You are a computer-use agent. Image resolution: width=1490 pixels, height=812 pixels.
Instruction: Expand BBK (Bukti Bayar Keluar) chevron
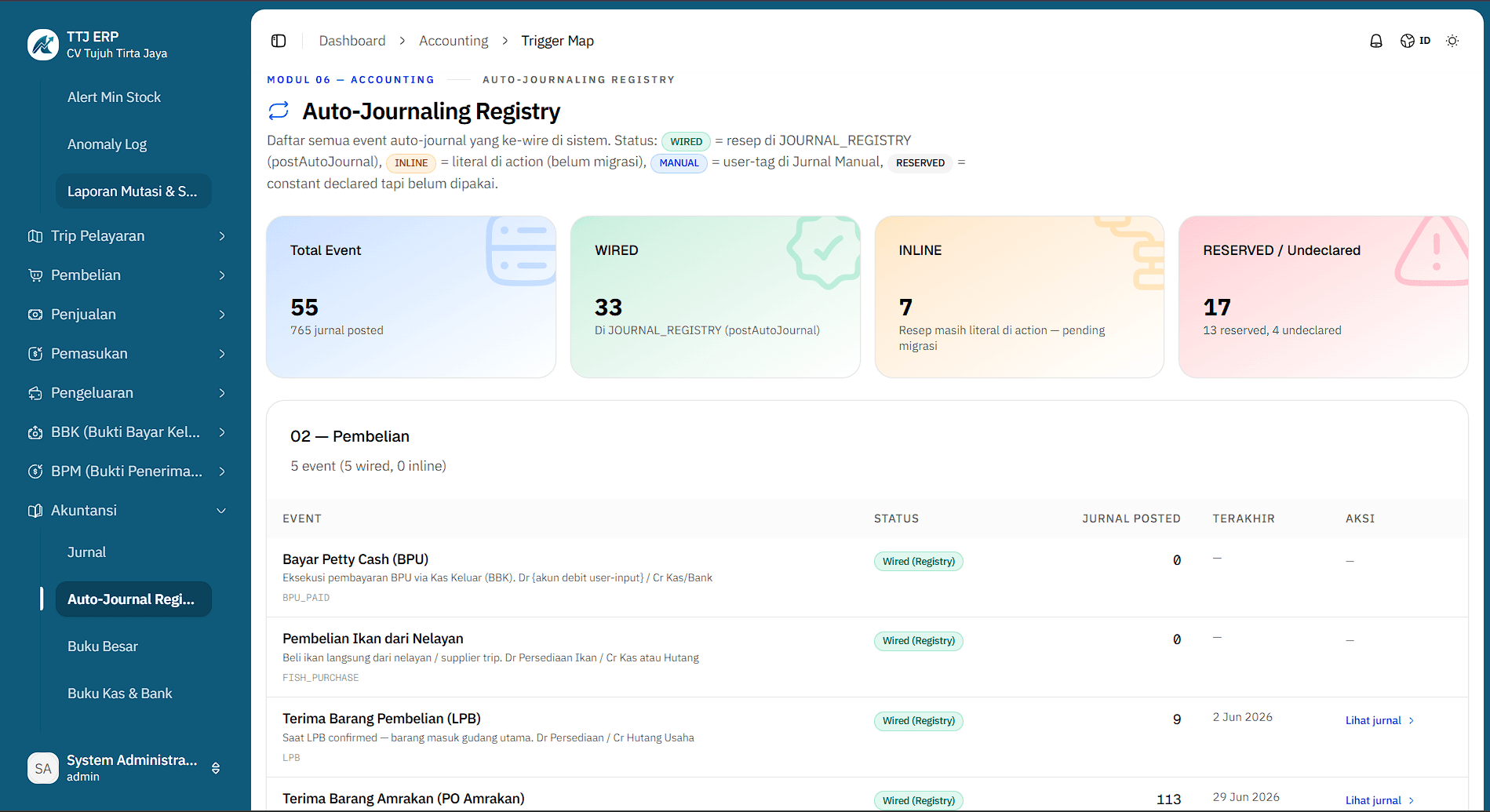tap(222, 432)
